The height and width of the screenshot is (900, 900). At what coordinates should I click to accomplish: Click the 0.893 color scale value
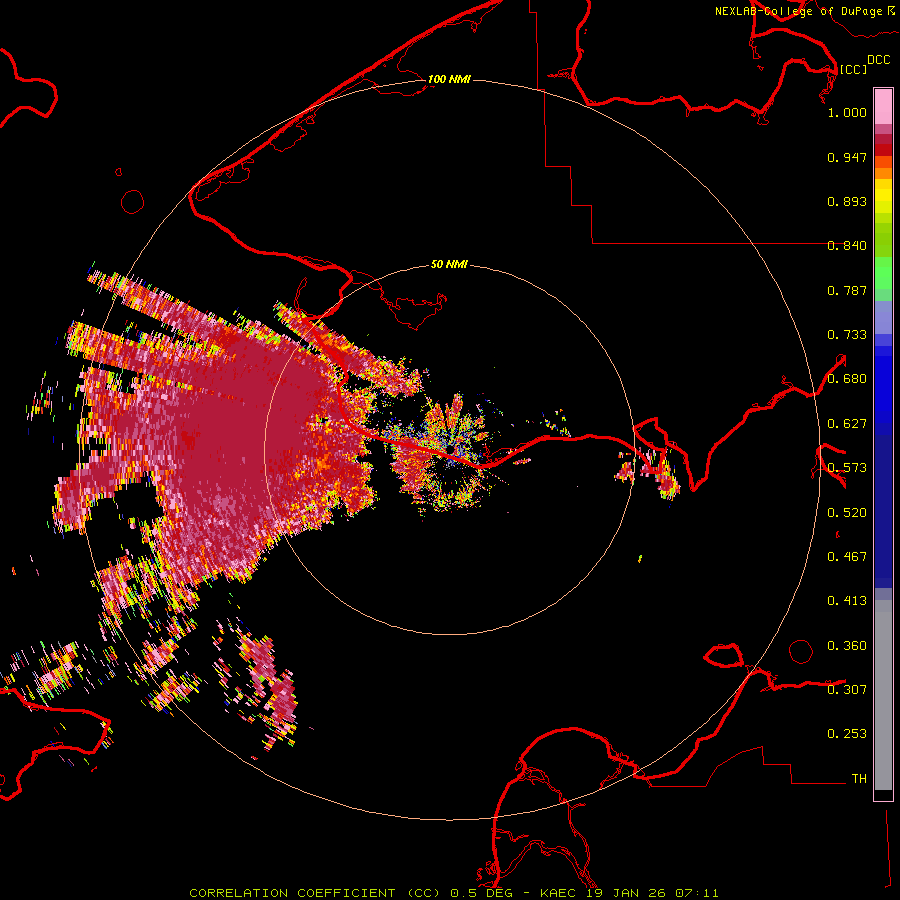[x=847, y=201]
